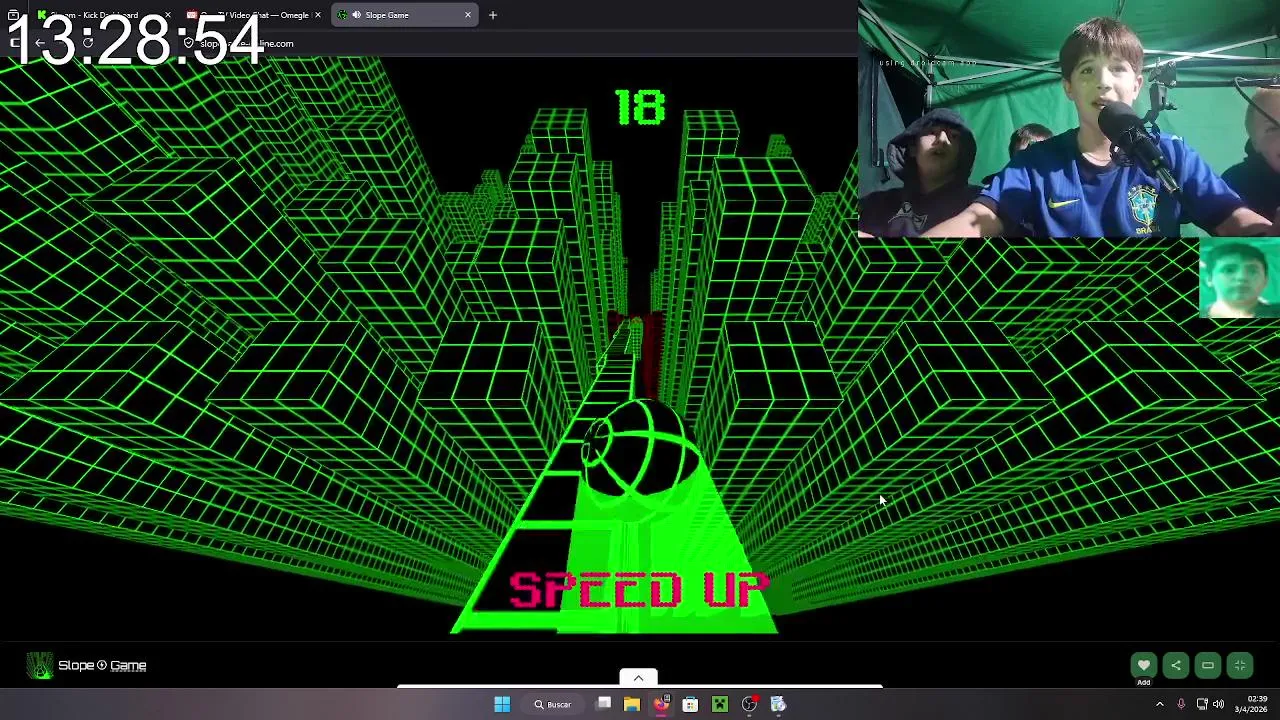Open File Explorer from the taskbar
Viewport: 1280px width, 720px height.
(632, 704)
